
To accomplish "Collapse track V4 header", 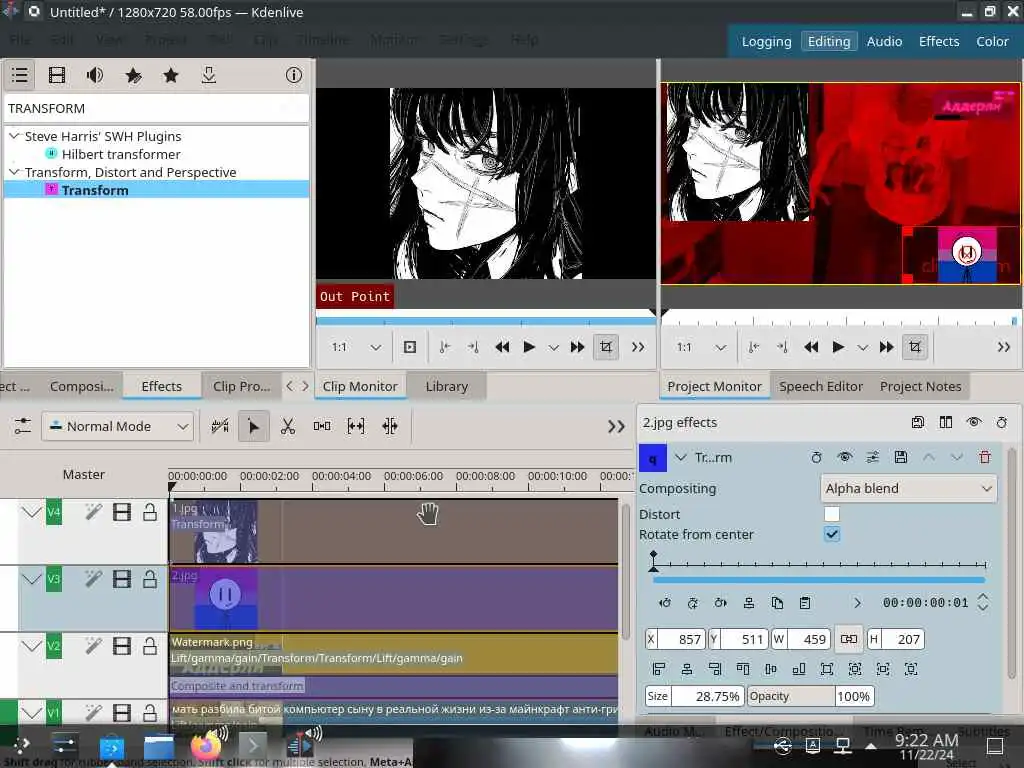I will click(x=31, y=512).
